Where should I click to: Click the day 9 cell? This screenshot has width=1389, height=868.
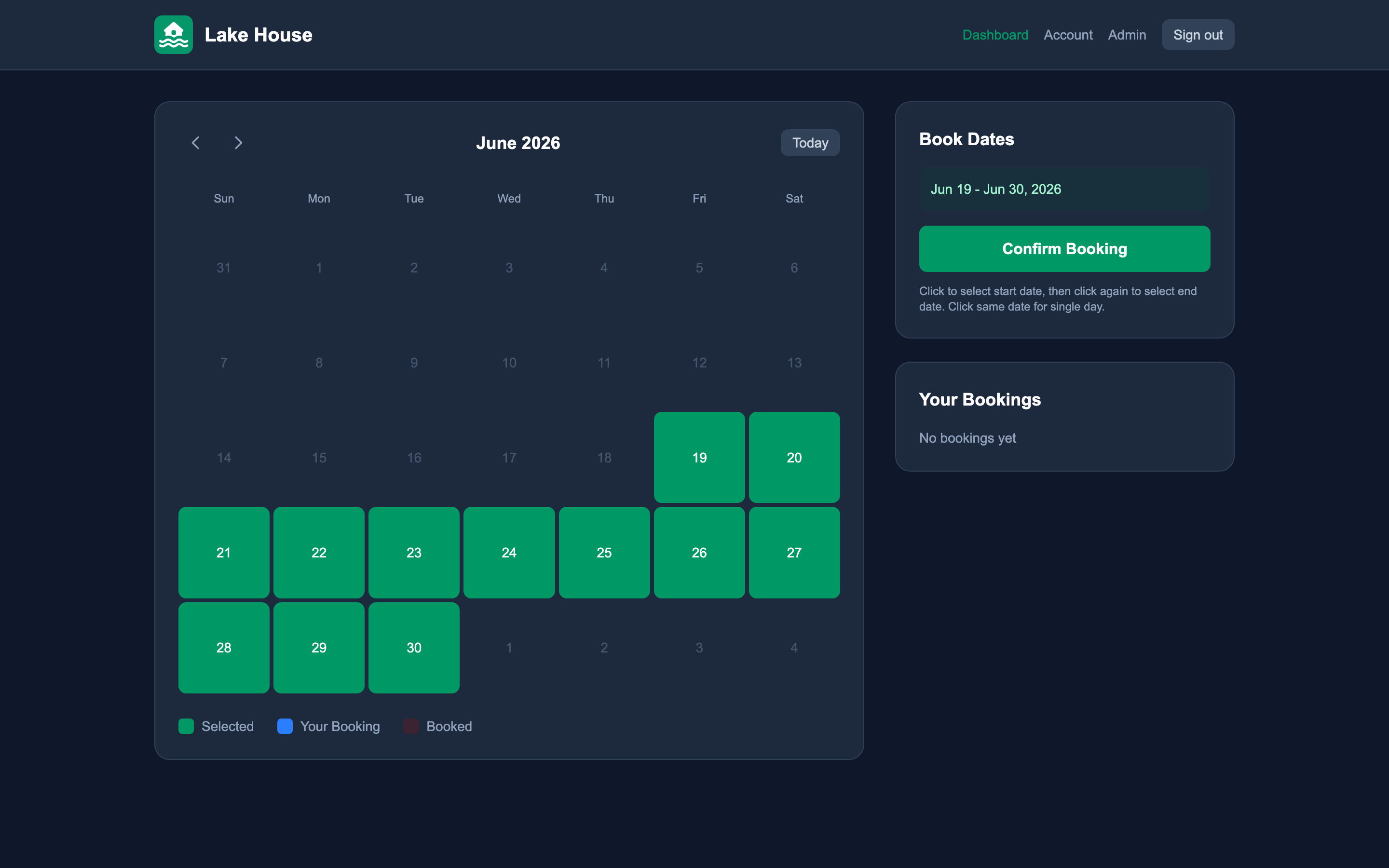pos(414,362)
